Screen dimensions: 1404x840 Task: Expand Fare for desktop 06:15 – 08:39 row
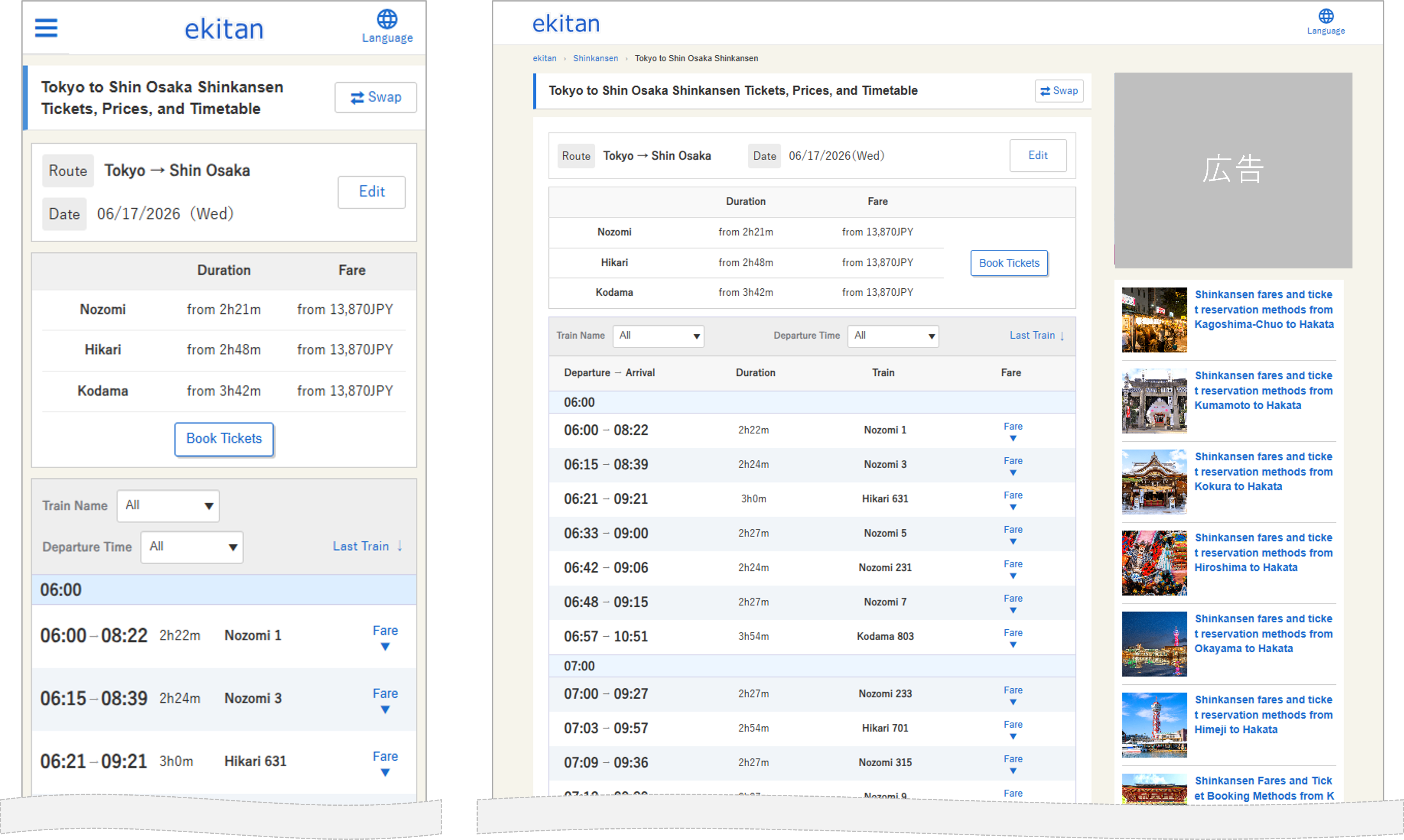1013,465
